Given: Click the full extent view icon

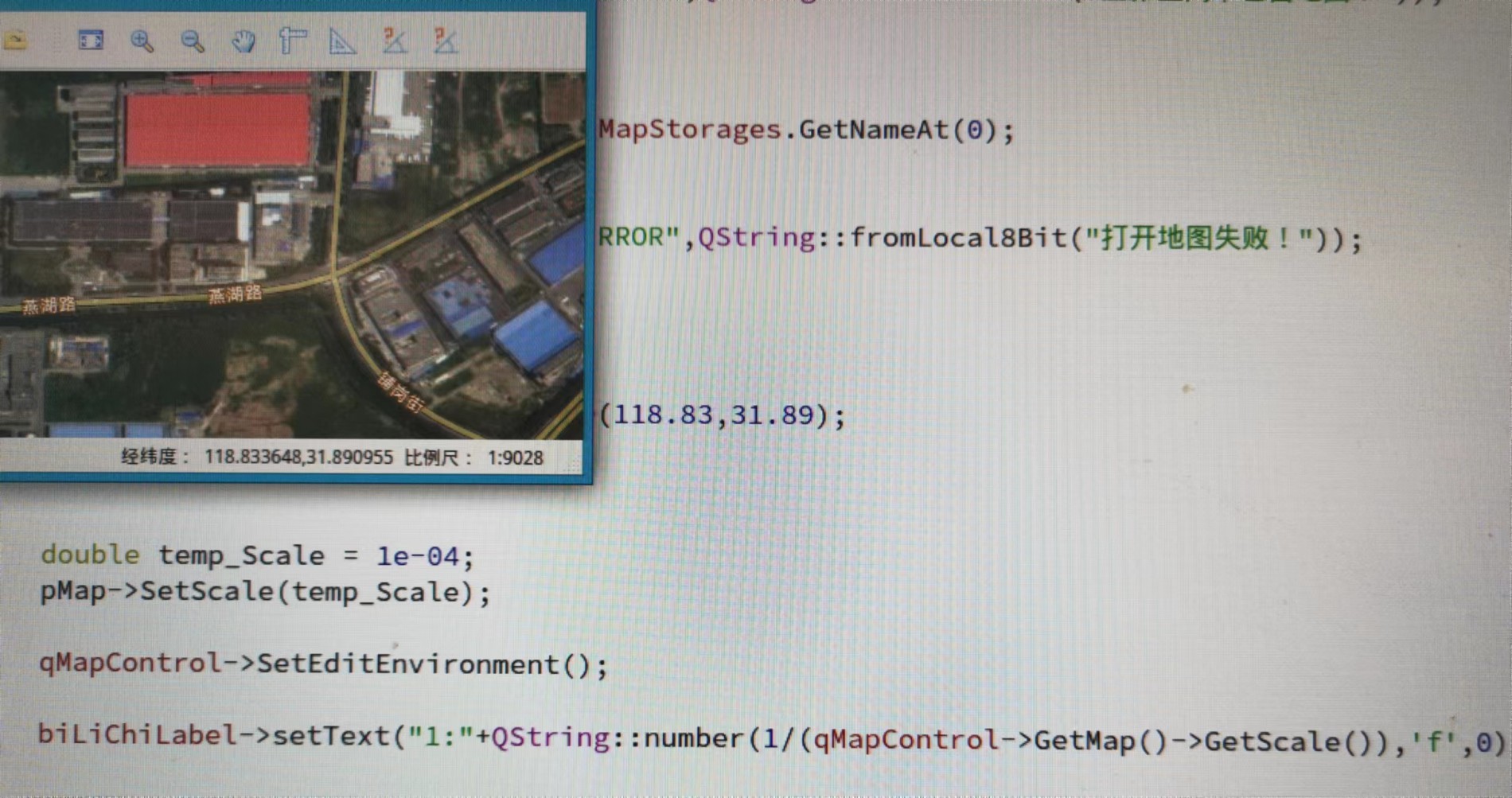Looking at the screenshot, I should (91, 40).
